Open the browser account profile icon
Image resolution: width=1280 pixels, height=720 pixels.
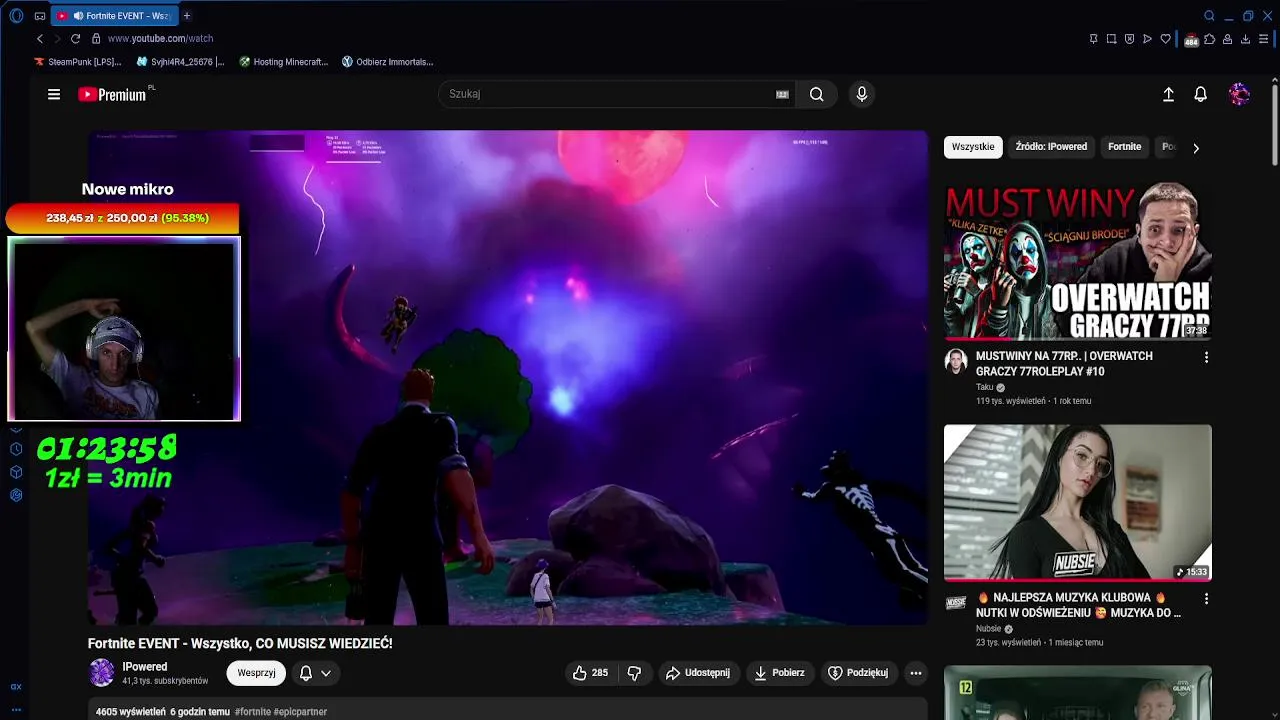tap(1227, 39)
